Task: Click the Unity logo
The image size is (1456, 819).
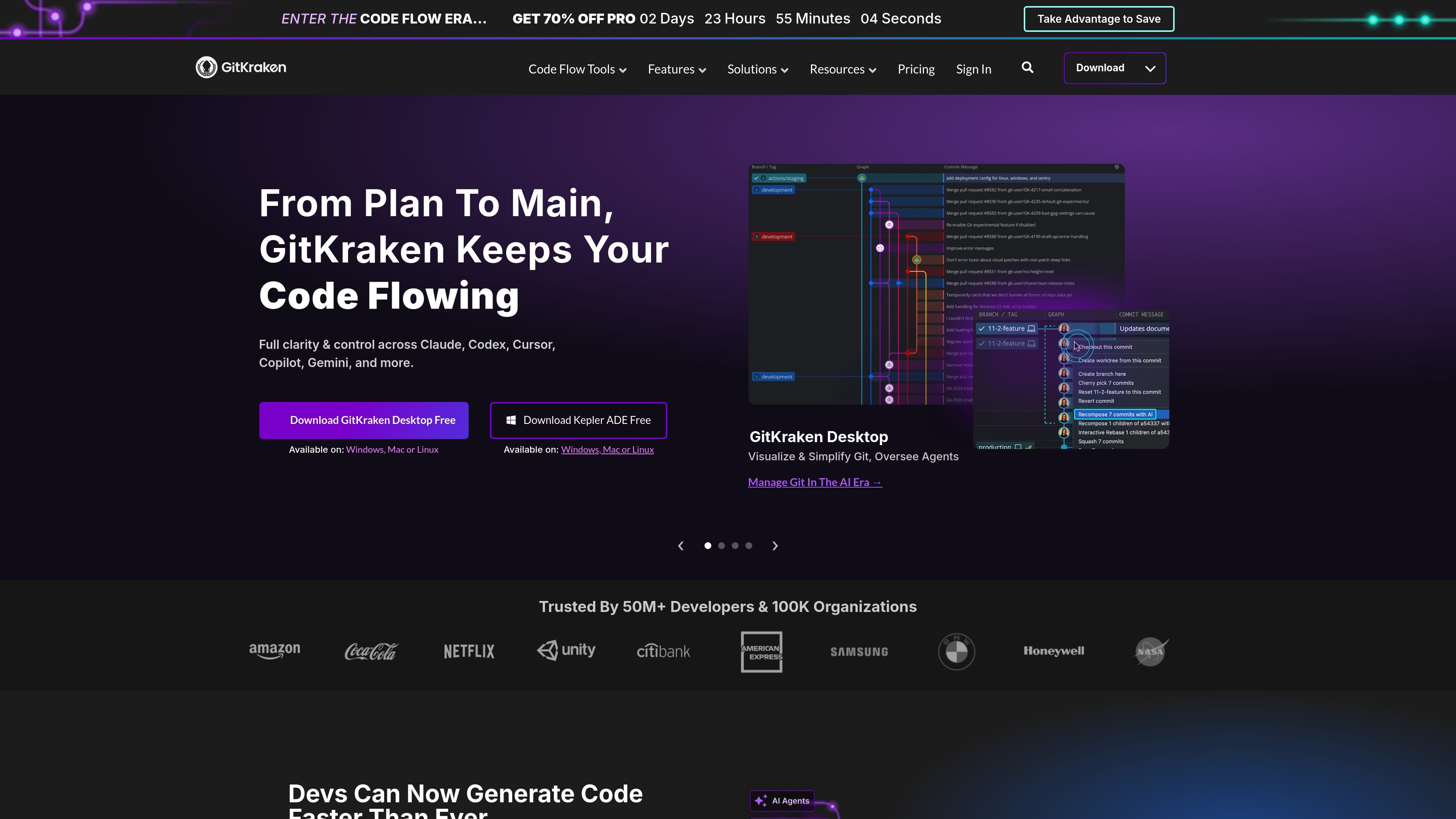Action: point(566,650)
